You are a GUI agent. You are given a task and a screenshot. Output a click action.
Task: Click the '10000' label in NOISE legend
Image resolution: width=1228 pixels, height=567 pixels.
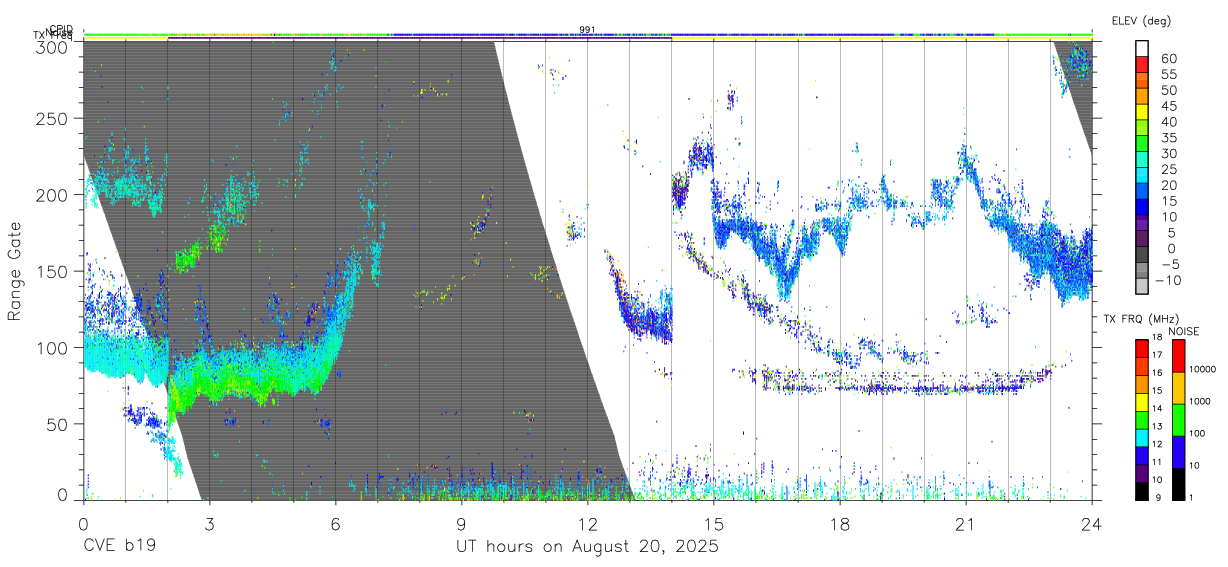(x=1202, y=371)
